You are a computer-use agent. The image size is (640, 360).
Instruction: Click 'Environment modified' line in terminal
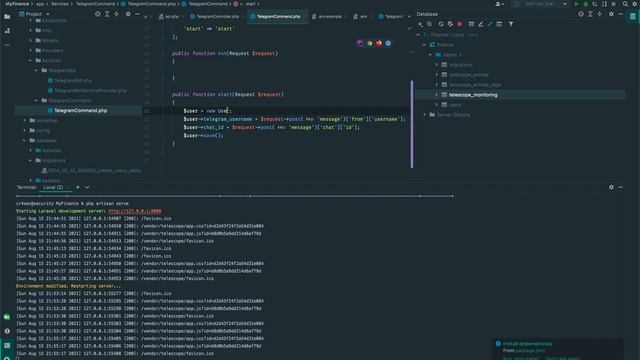pyautogui.click(x=68, y=286)
